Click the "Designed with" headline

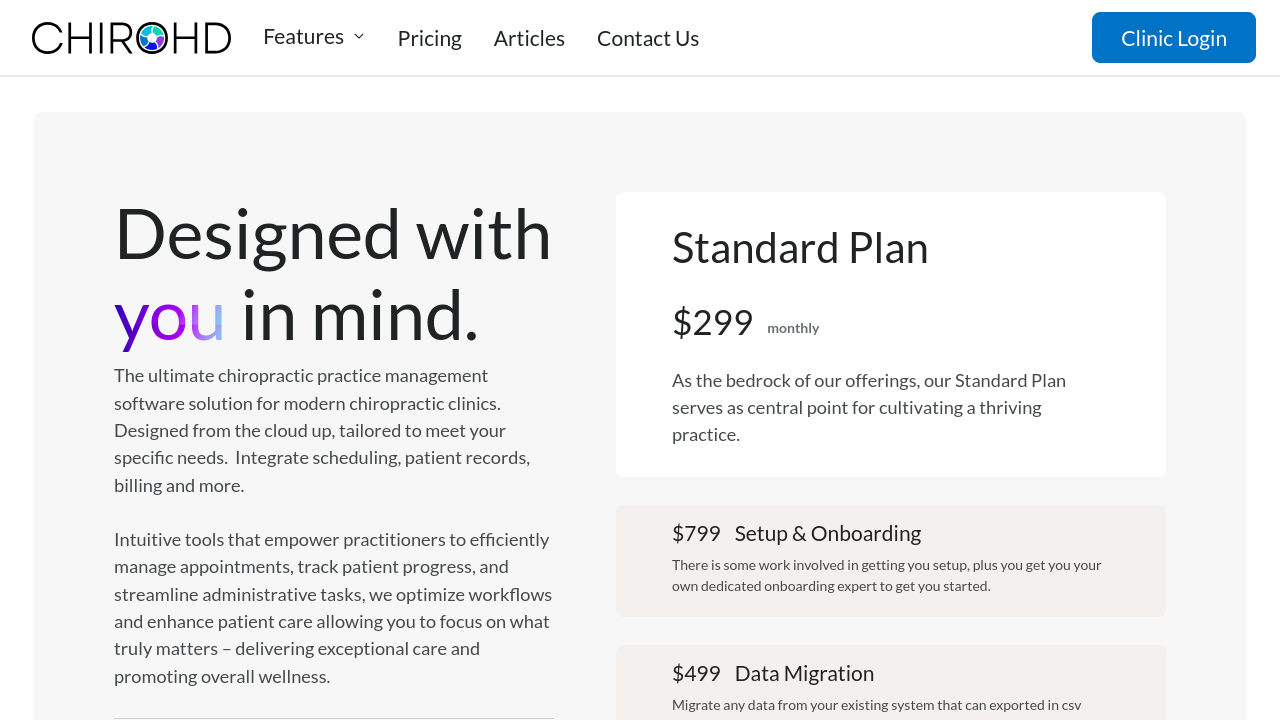pyautogui.click(x=333, y=233)
